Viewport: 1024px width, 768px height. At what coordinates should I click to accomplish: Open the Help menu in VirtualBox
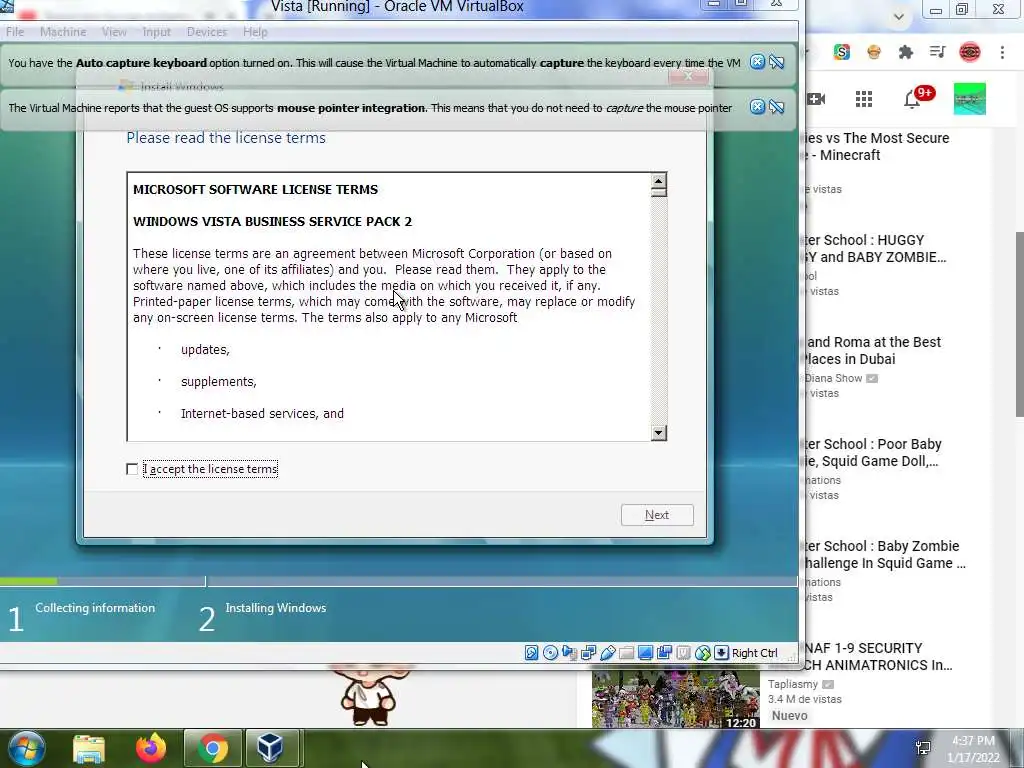pyautogui.click(x=255, y=32)
